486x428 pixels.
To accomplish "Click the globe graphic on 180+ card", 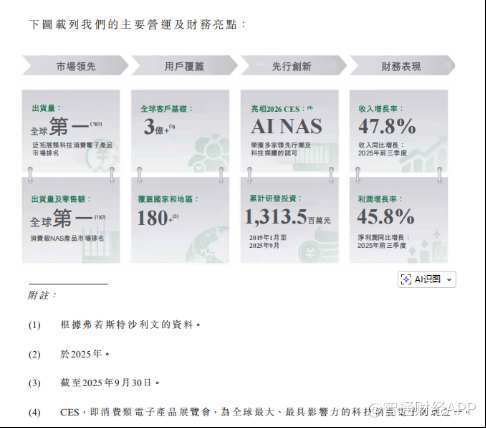I will tap(208, 245).
